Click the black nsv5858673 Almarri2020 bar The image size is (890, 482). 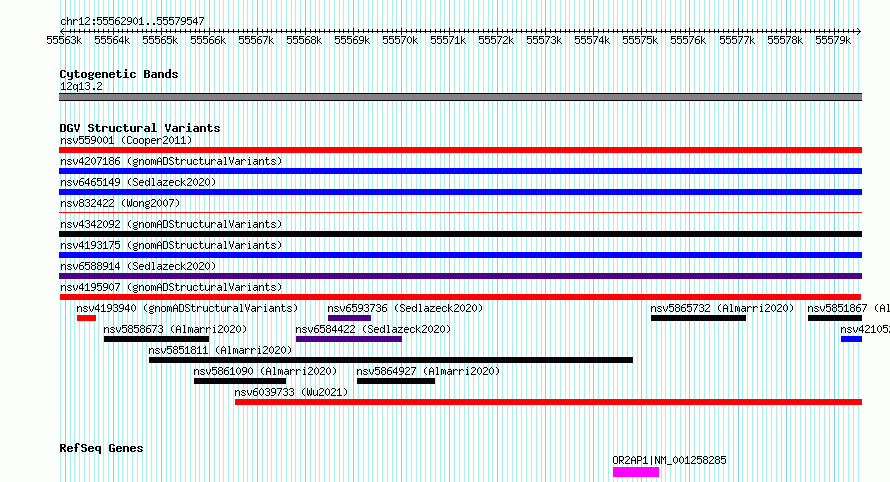156,339
